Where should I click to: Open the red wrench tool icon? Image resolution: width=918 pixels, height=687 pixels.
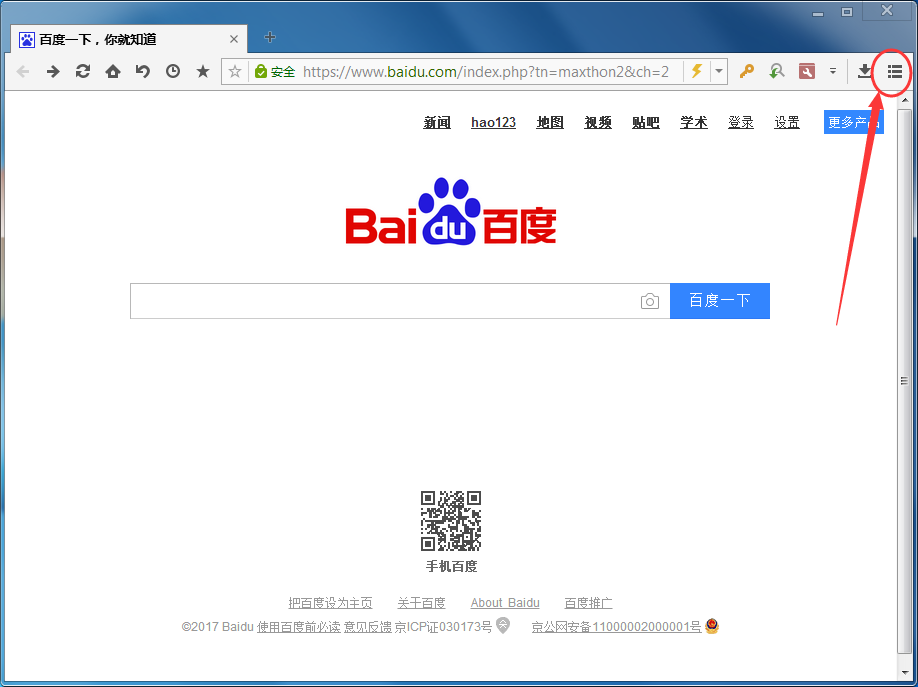(x=807, y=71)
